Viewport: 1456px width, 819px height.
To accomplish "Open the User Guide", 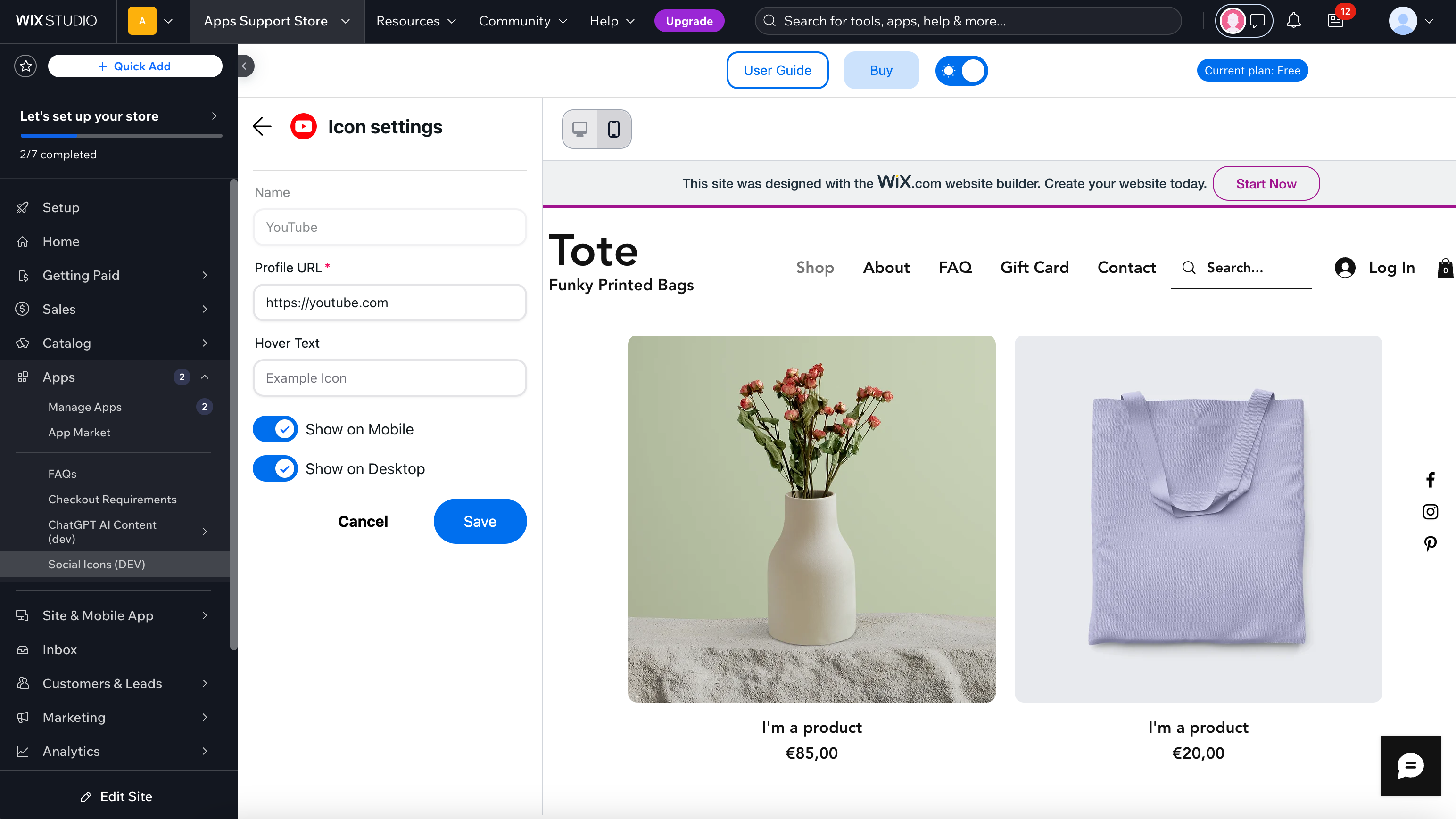I will (777, 71).
